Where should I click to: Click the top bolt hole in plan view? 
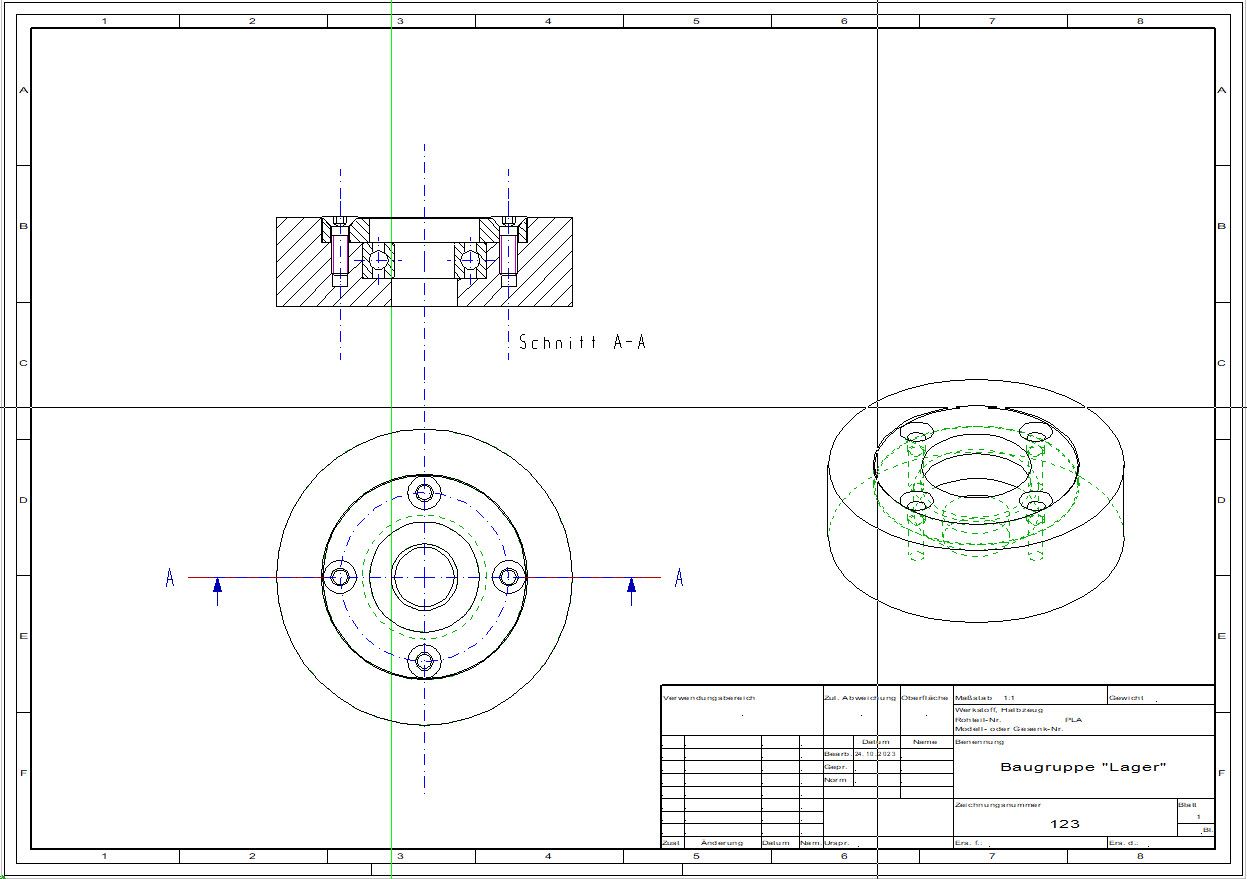click(x=425, y=492)
